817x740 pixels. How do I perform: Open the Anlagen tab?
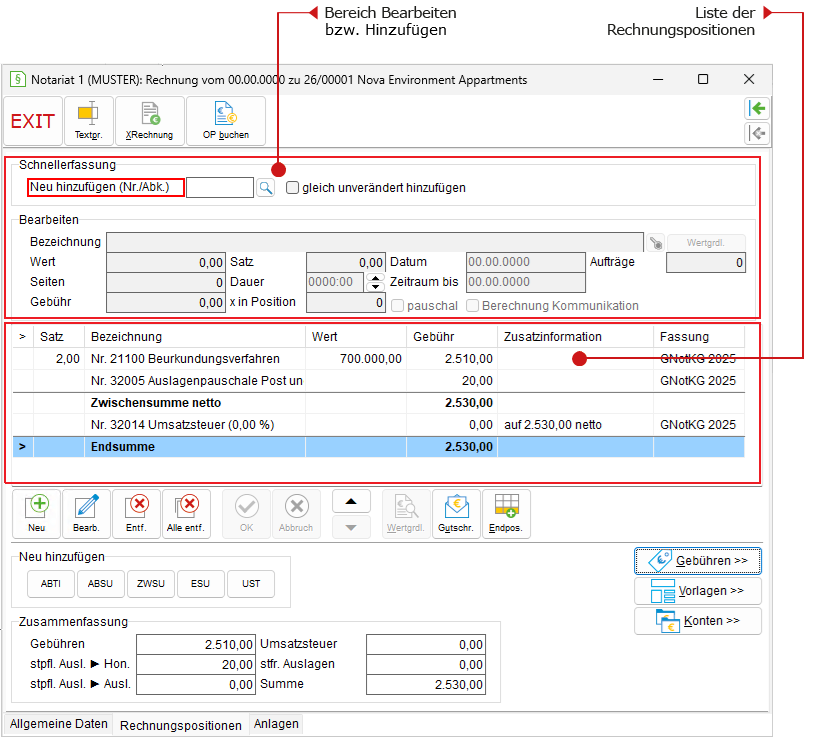tap(276, 724)
